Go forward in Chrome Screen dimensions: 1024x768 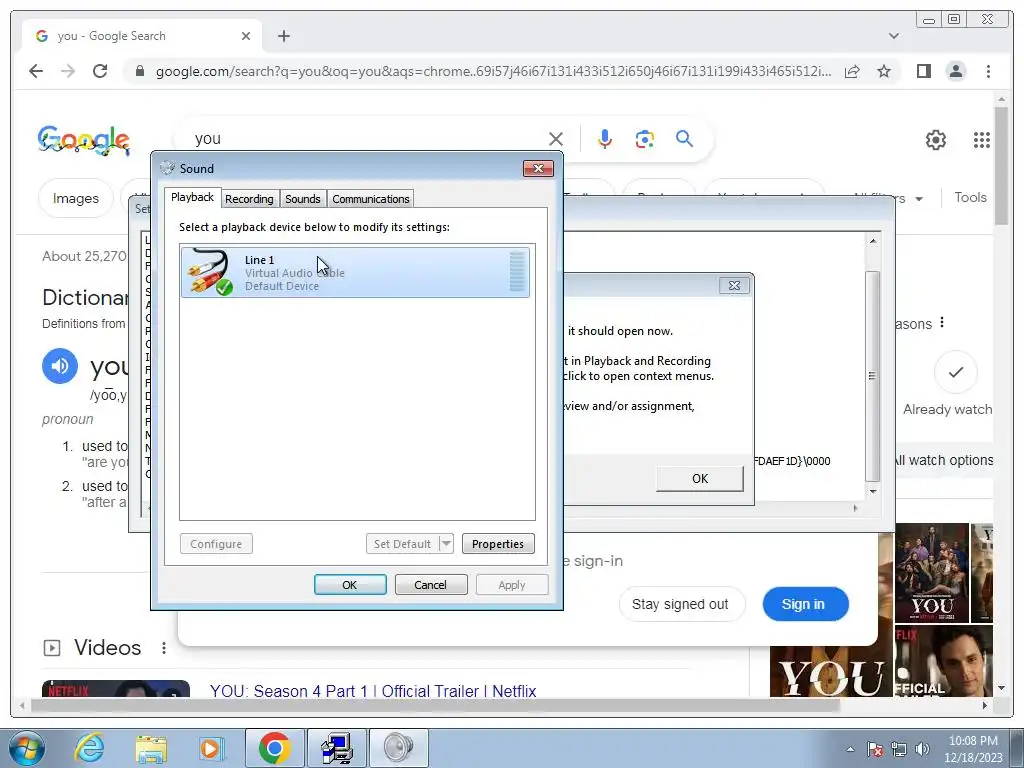(68, 71)
